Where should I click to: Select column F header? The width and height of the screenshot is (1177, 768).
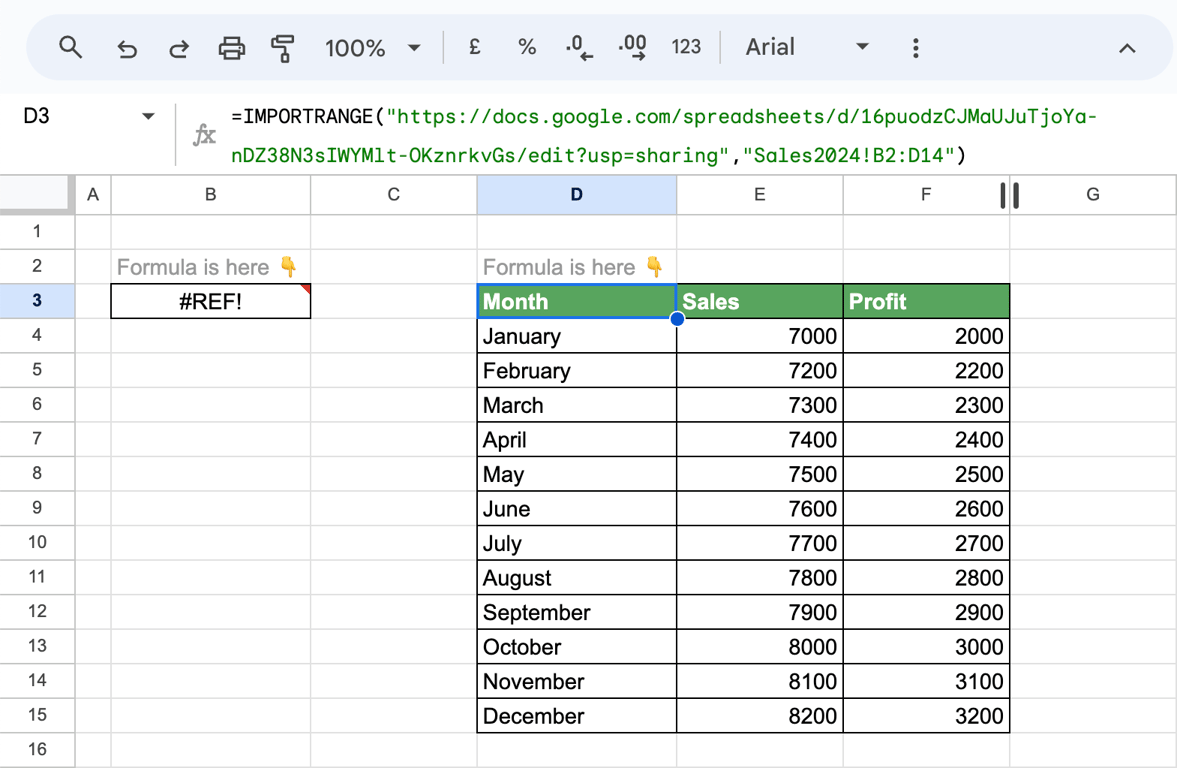click(x=926, y=194)
